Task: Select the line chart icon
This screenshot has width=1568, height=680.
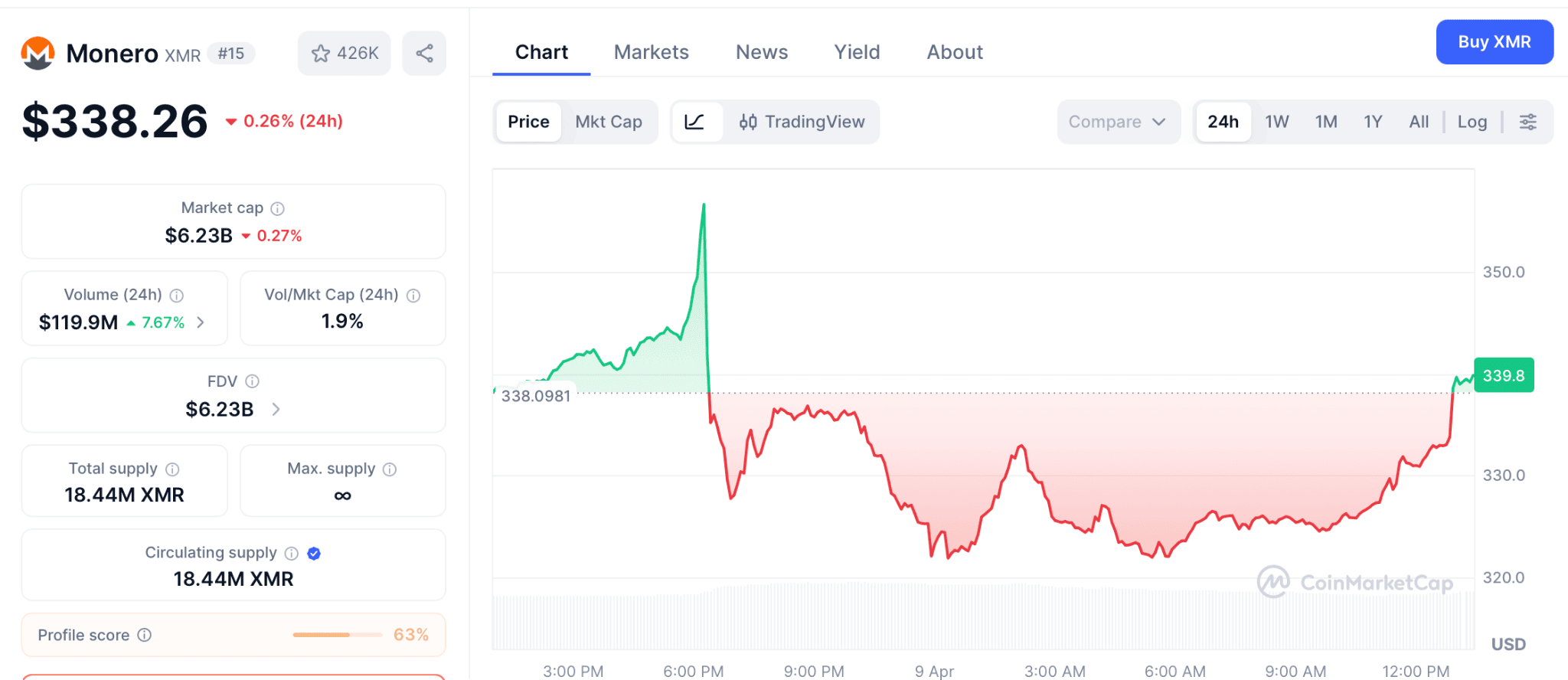Action: (x=695, y=122)
